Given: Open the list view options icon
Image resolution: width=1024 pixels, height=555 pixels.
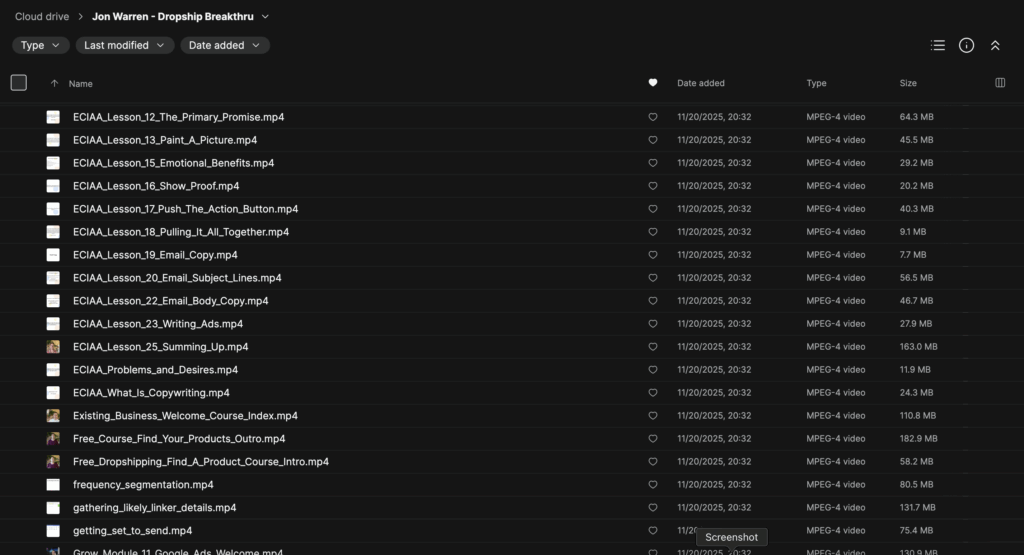Looking at the screenshot, I should click(937, 45).
